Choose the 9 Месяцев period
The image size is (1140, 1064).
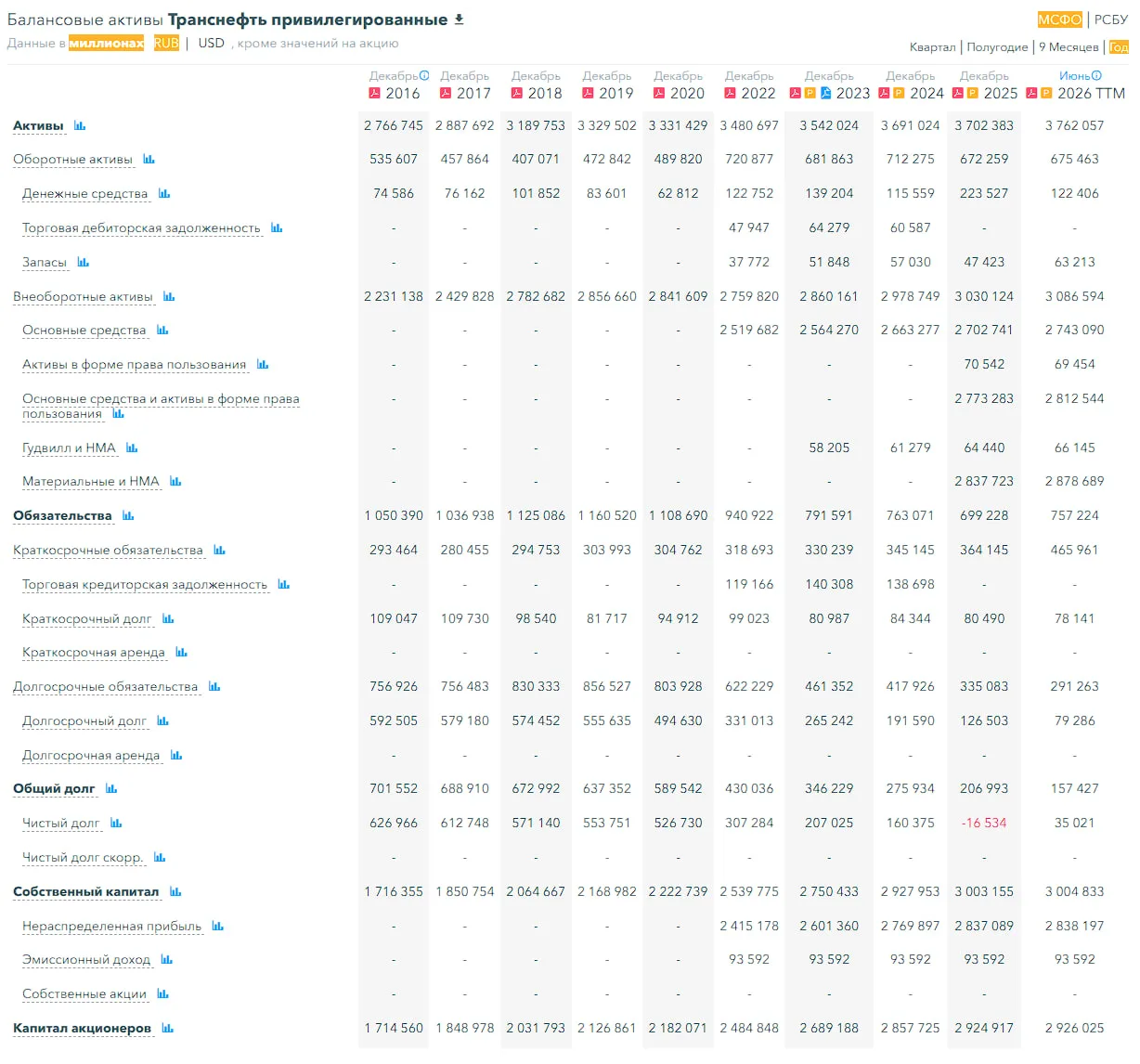tap(1069, 47)
